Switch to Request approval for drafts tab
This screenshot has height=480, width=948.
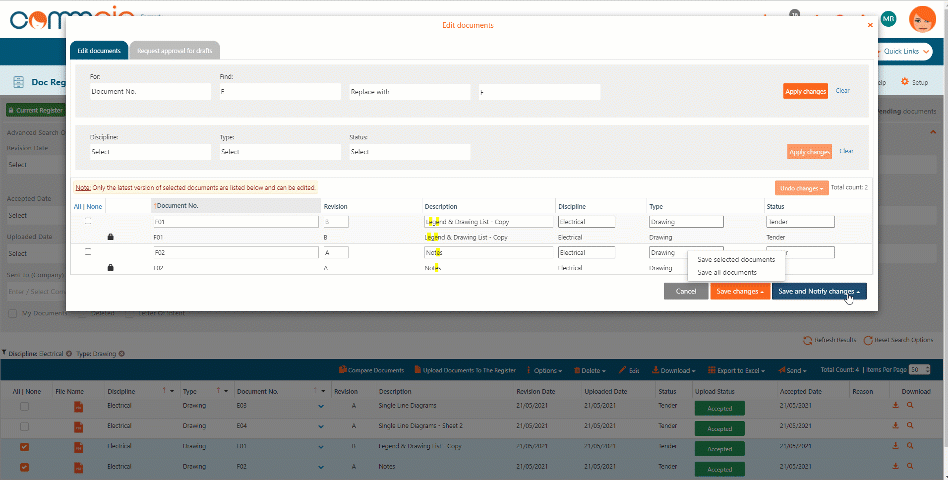175,51
